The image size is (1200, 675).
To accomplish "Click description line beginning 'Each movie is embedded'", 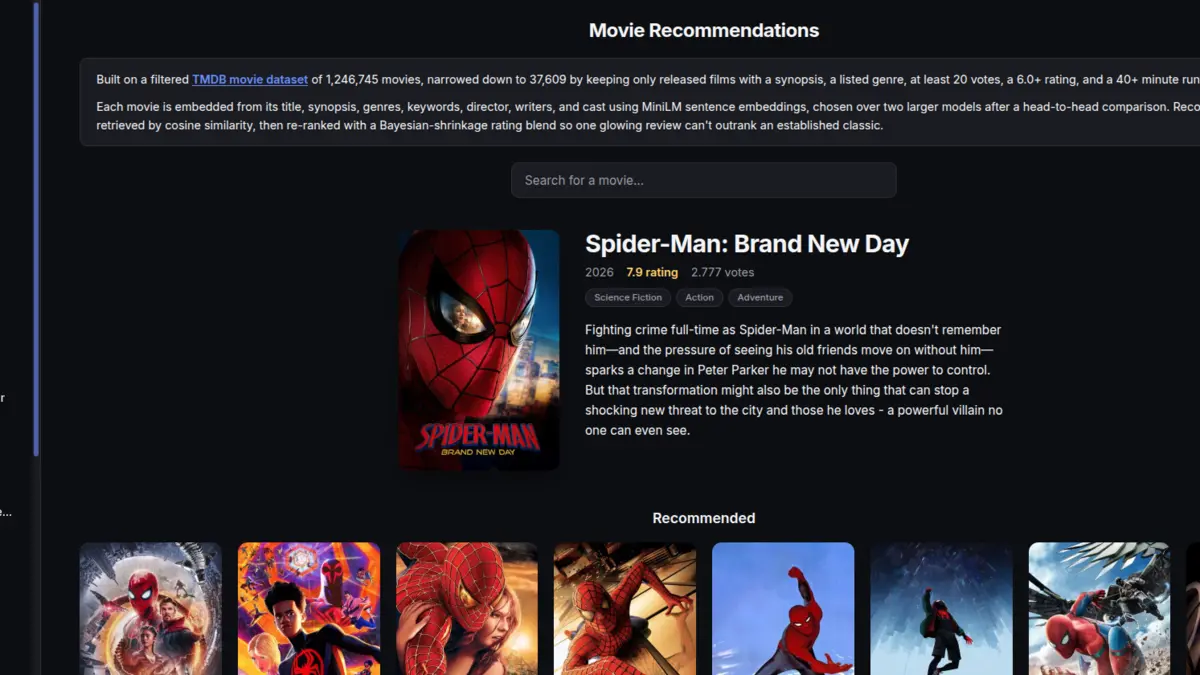I will [648, 106].
